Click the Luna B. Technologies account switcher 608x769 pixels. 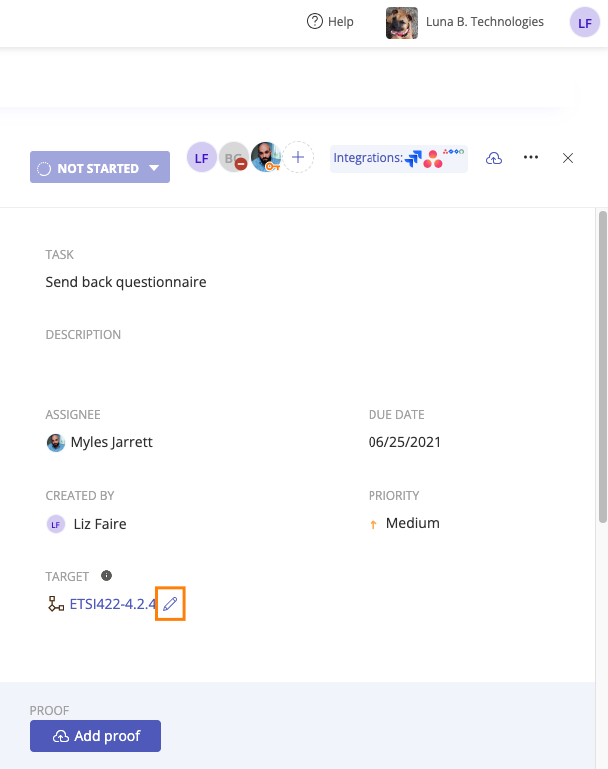pos(465,23)
